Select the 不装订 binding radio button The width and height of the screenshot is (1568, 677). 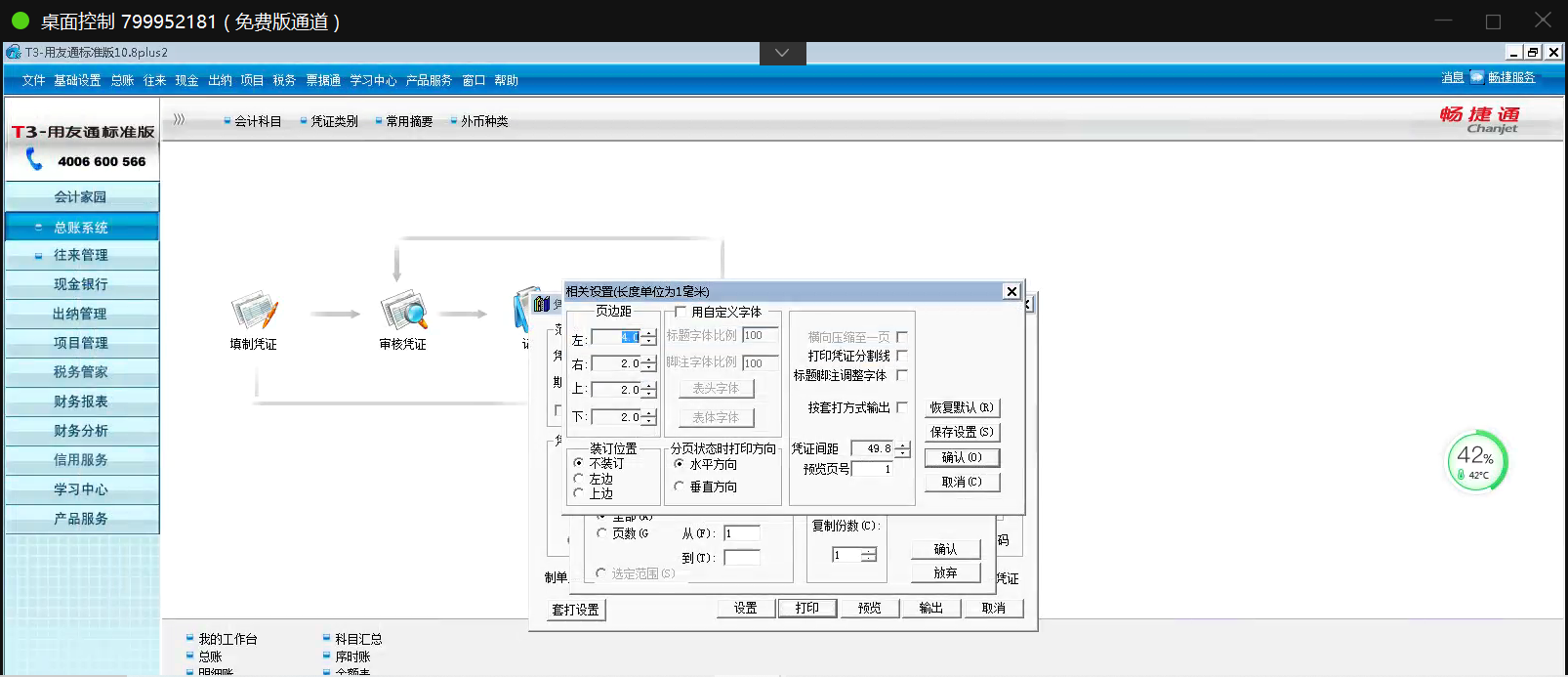click(579, 463)
